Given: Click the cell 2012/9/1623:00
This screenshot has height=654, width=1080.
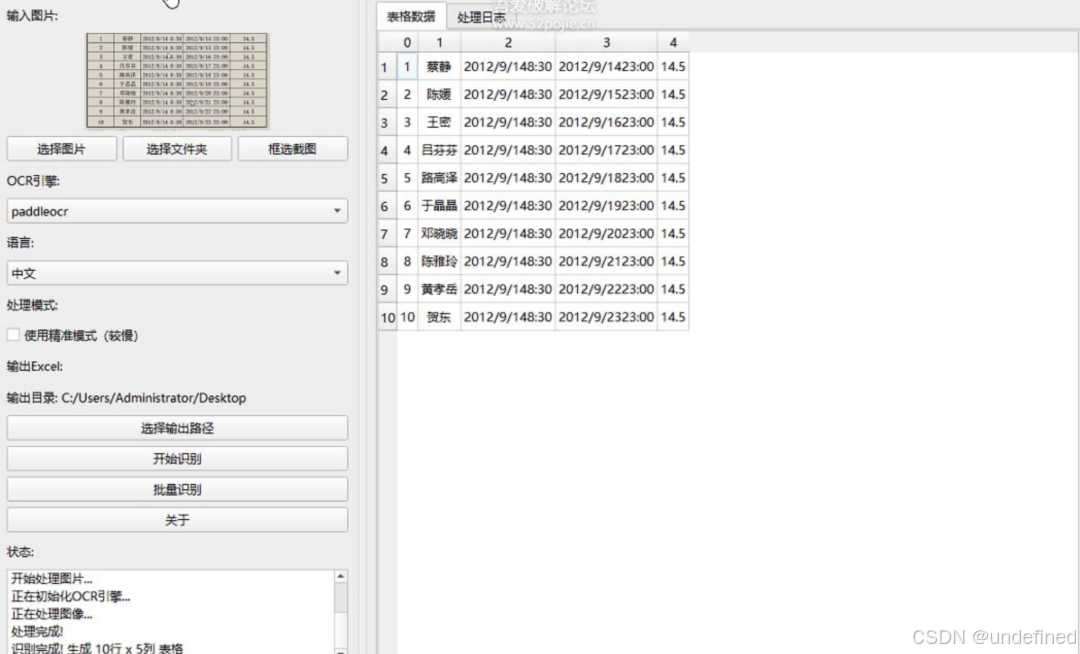Looking at the screenshot, I should (606, 123).
